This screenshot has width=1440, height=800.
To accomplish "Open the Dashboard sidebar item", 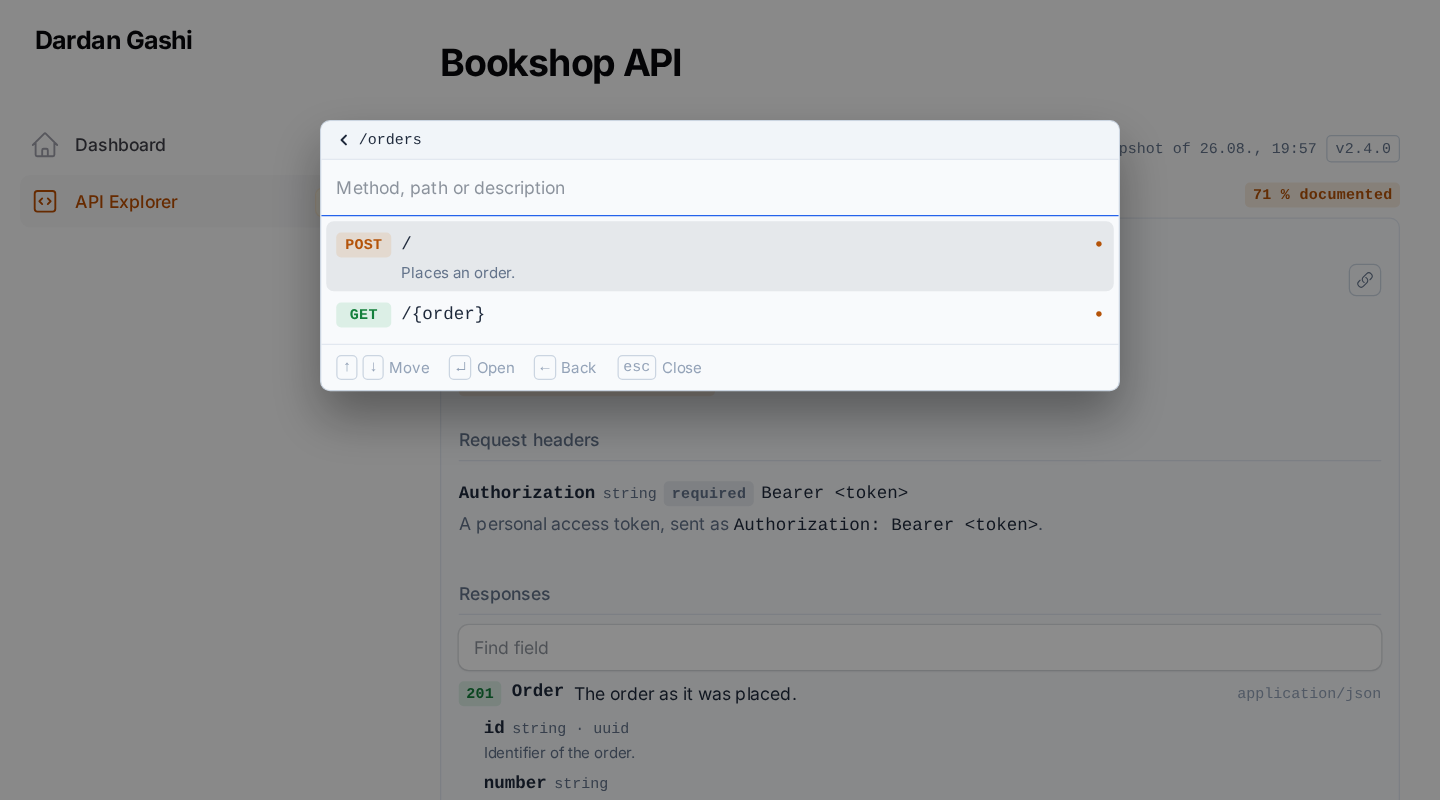I will tap(170, 145).
